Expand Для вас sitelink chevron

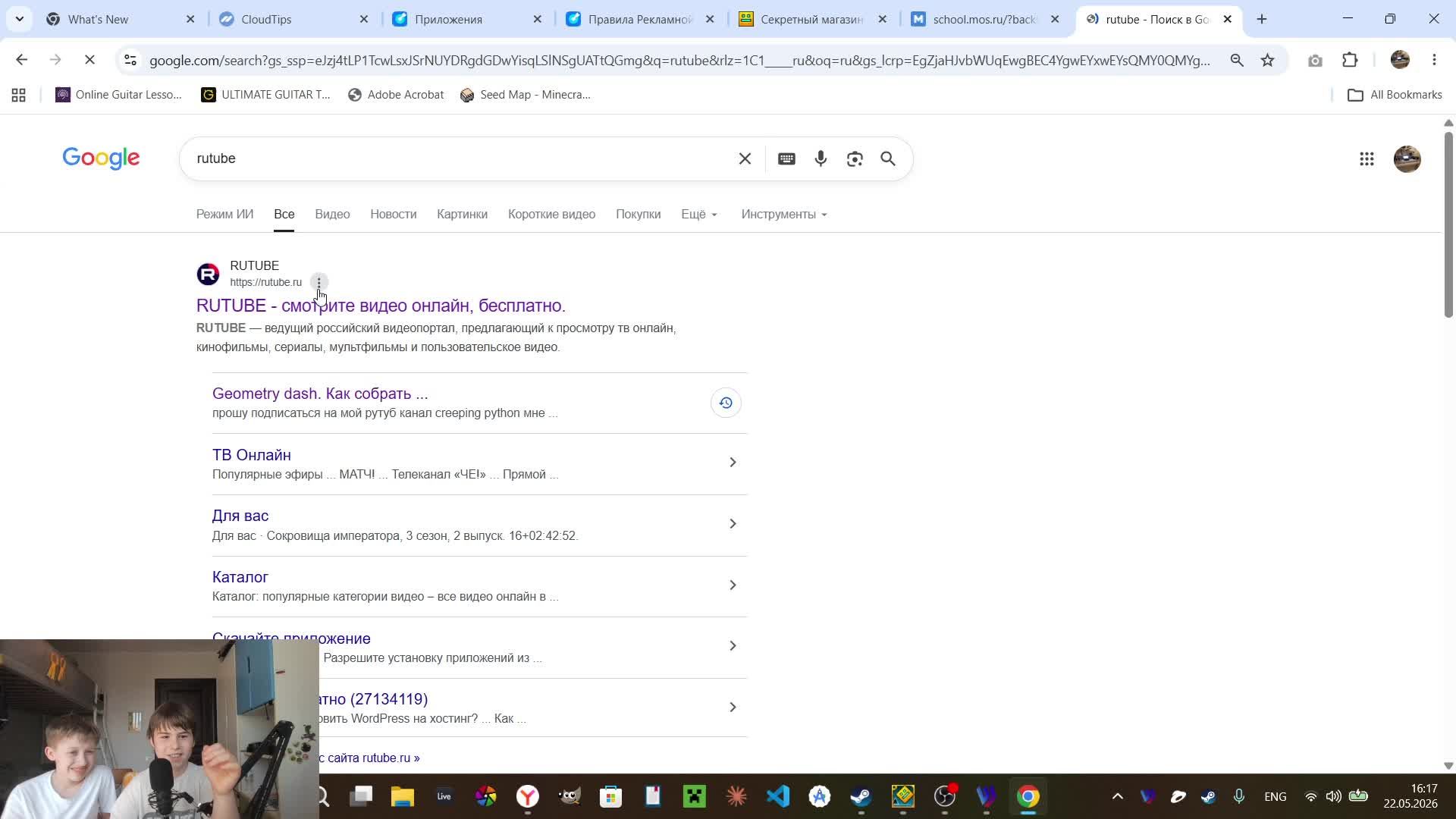click(733, 524)
